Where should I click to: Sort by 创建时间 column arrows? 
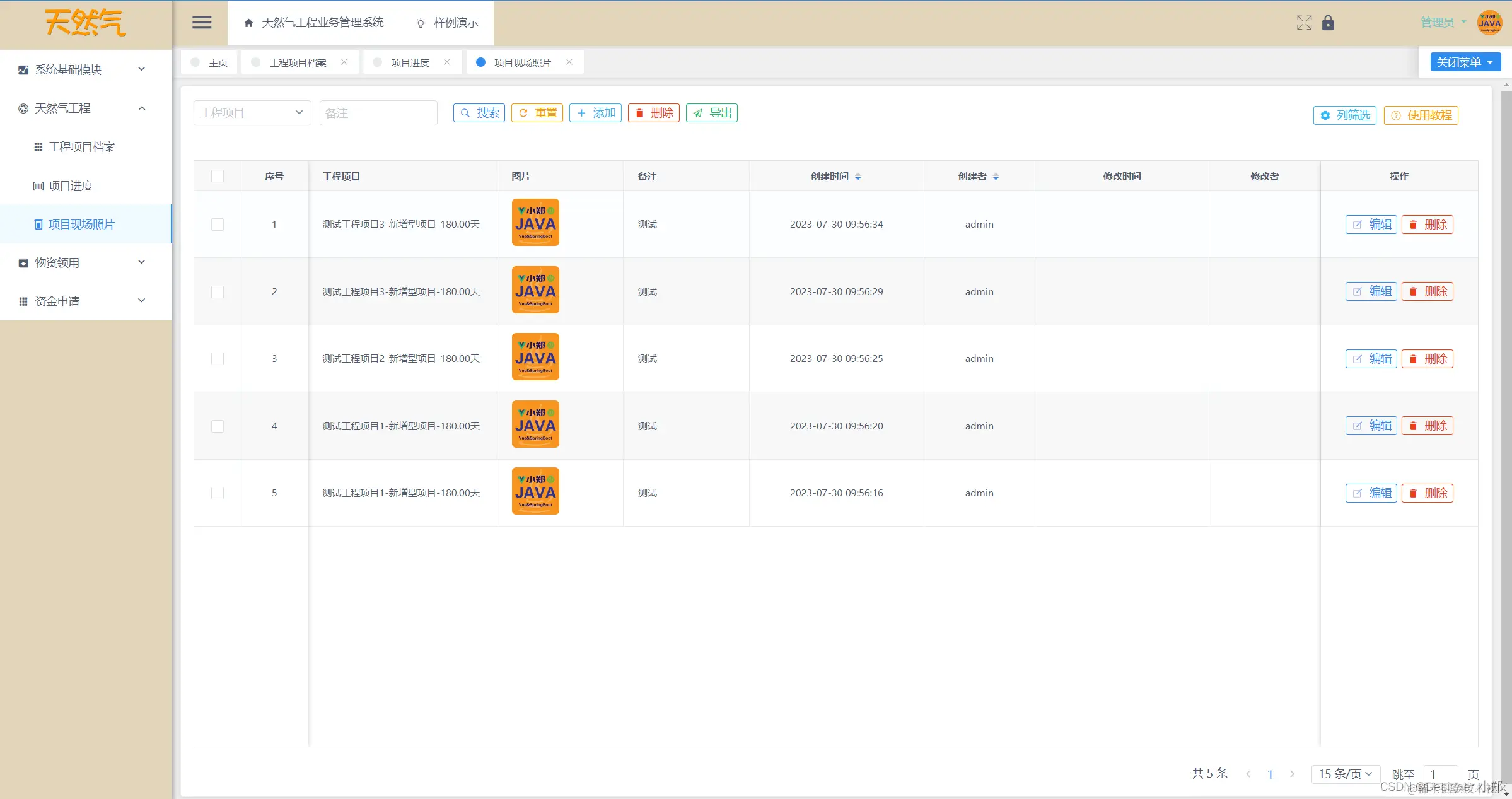point(858,177)
